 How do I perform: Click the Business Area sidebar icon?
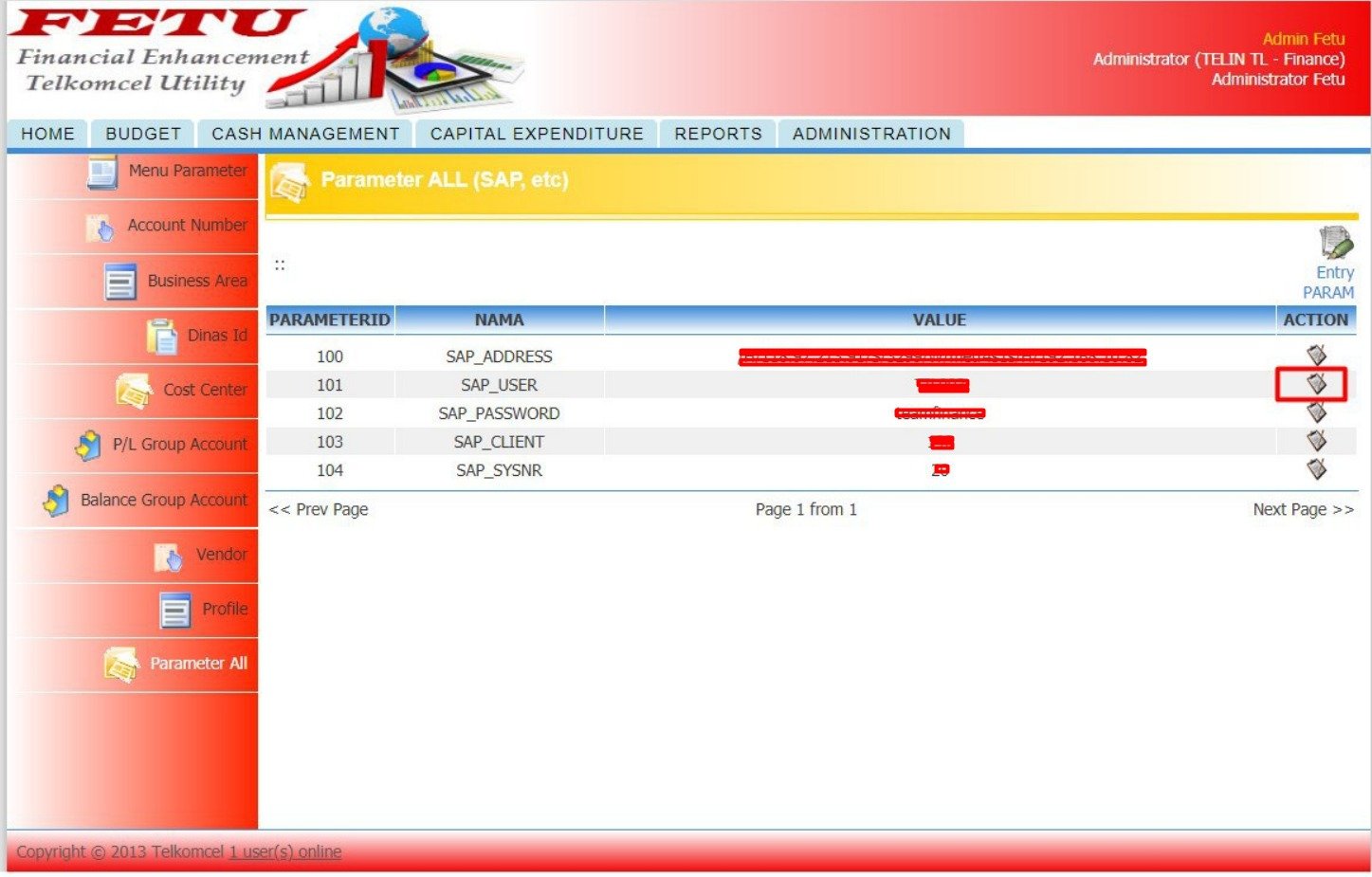point(120,282)
